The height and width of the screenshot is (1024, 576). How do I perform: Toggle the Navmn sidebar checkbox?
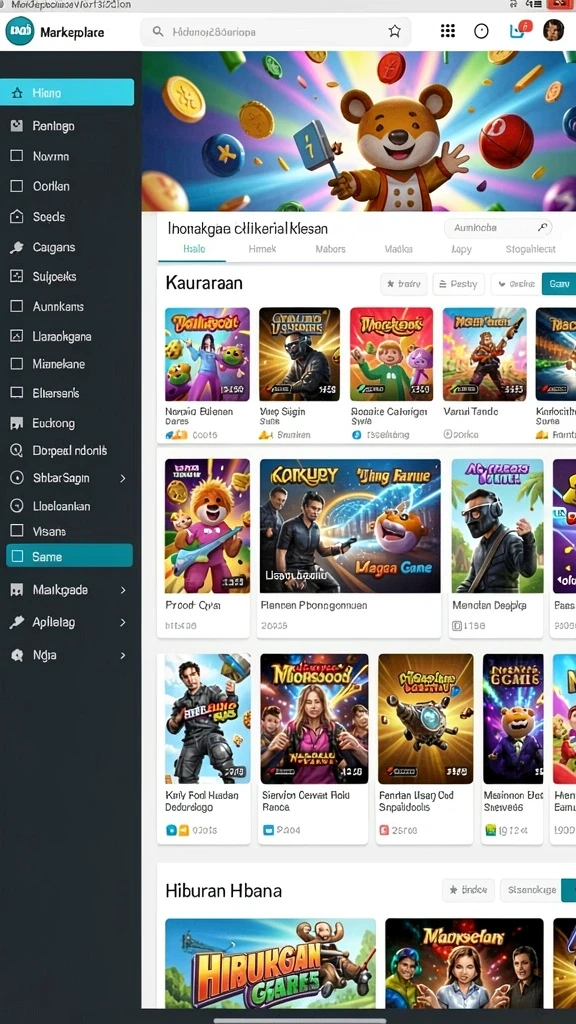pos(17,156)
